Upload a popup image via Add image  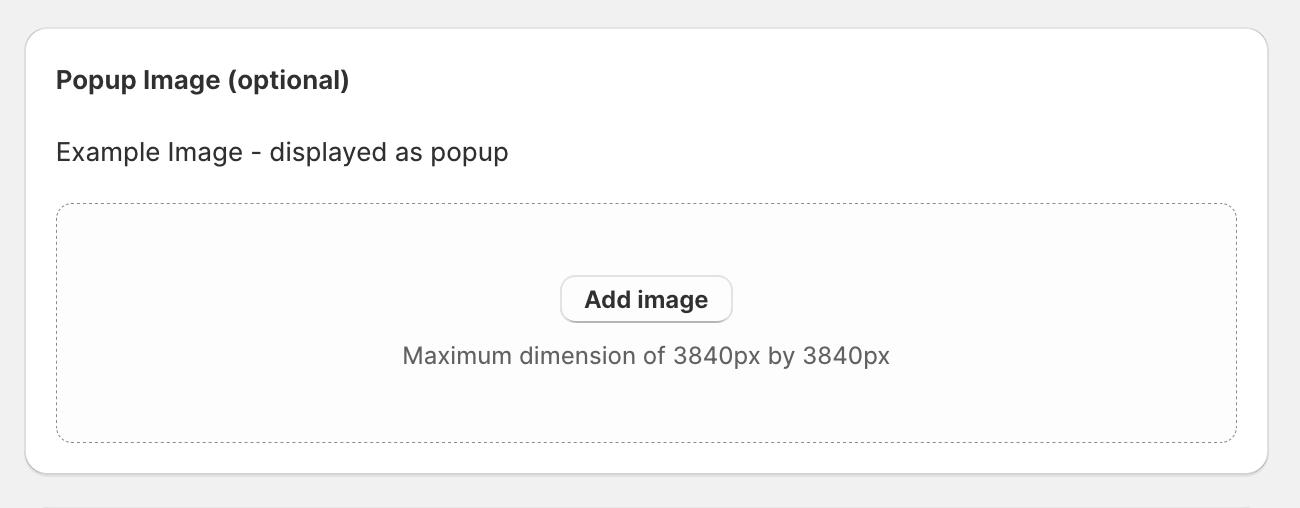point(646,300)
